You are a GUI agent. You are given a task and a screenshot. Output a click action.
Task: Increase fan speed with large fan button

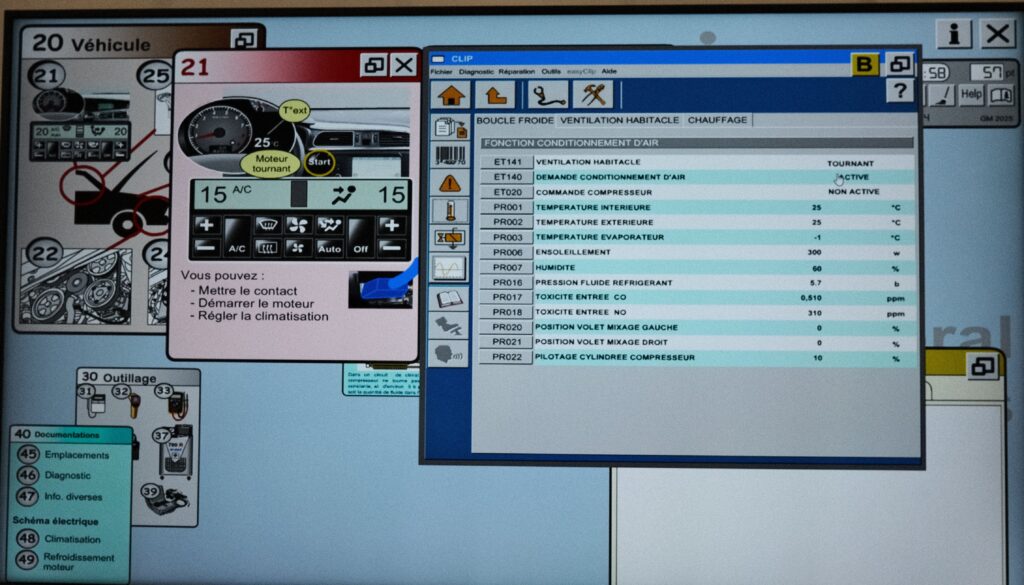[x=298, y=225]
